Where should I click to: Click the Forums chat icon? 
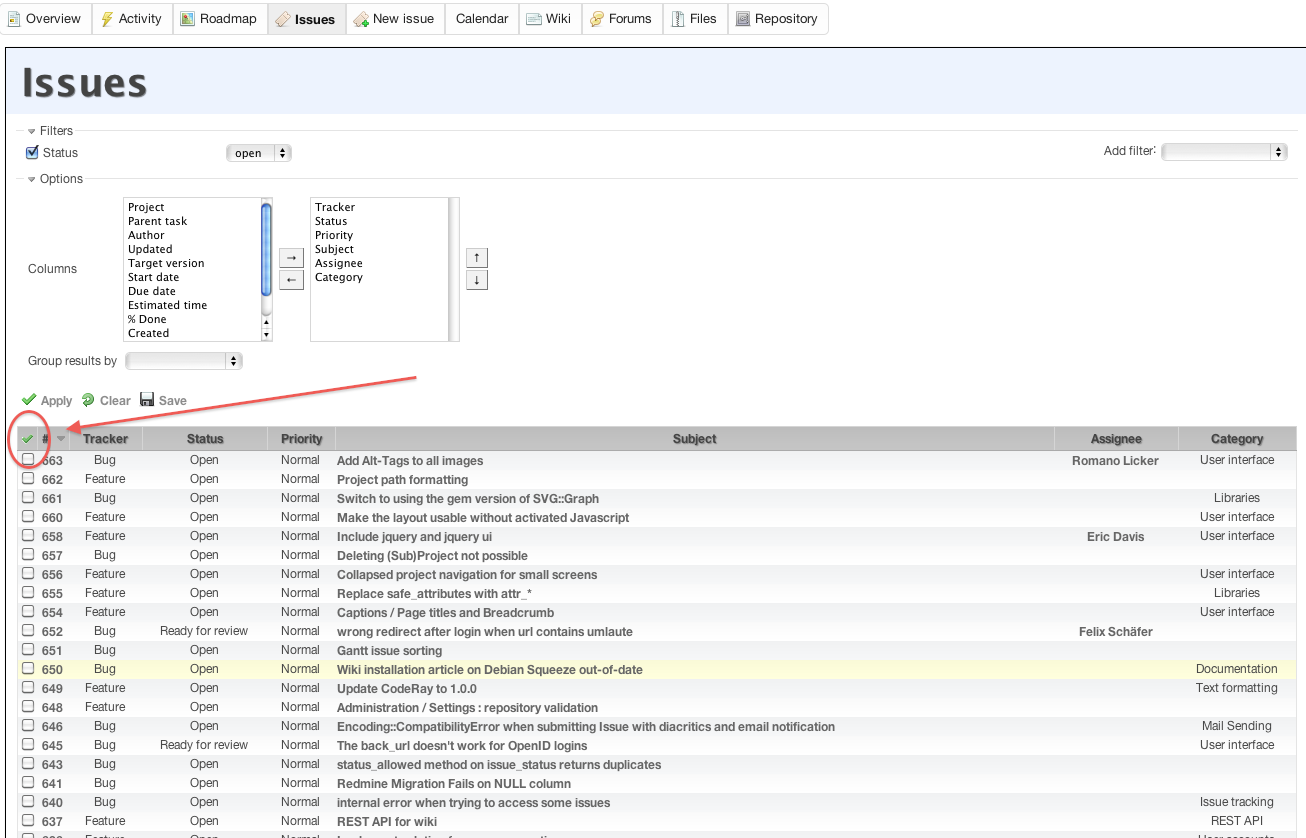(597, 19)
